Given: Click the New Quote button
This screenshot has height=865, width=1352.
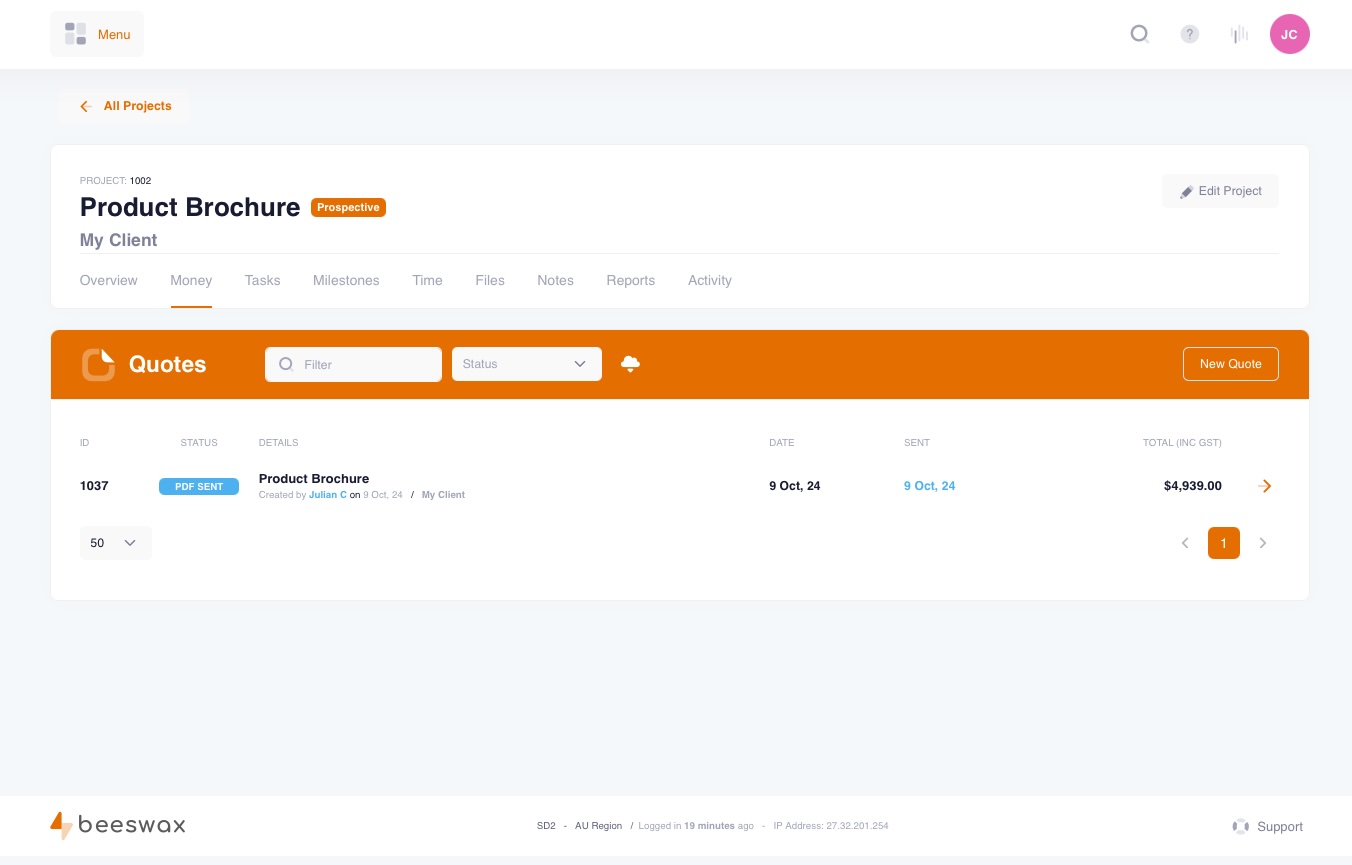Looking at the screenshot, I should click(x=1230, y=364).
